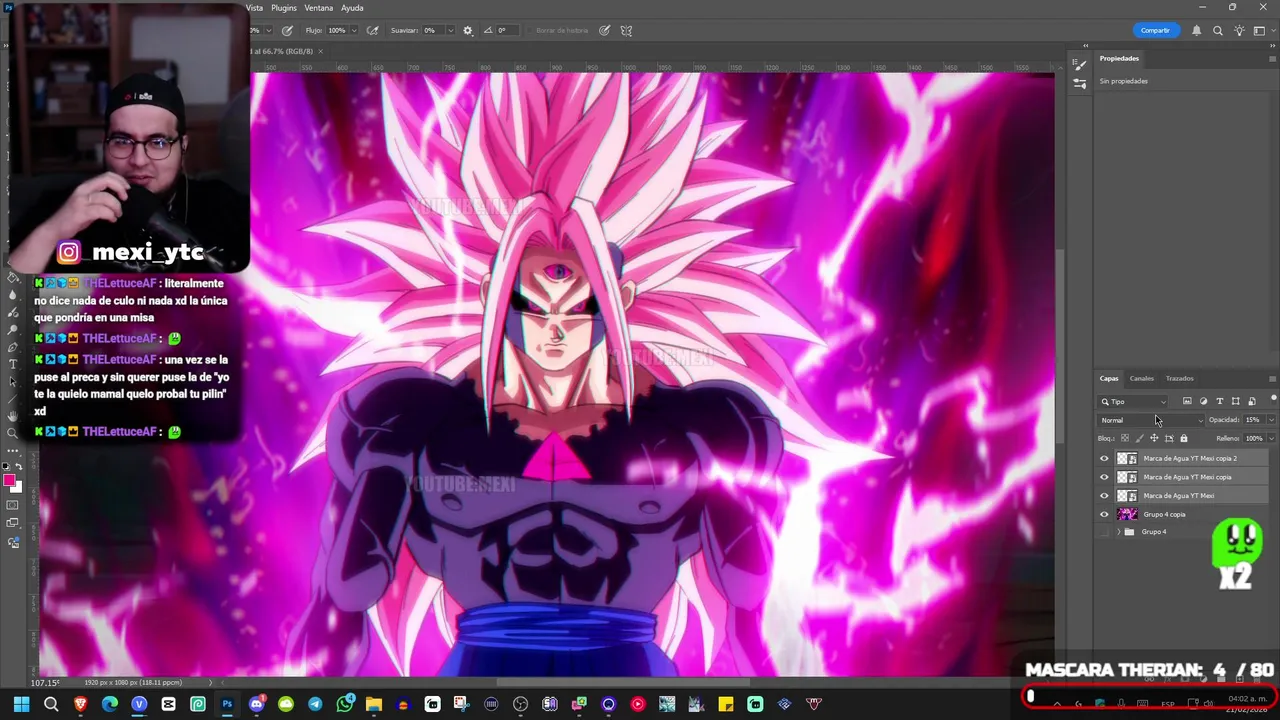Open the Layers panel menu icon
Image resolution: width=1280 pixels, height=720 pixels.
tap(1272, 379)
